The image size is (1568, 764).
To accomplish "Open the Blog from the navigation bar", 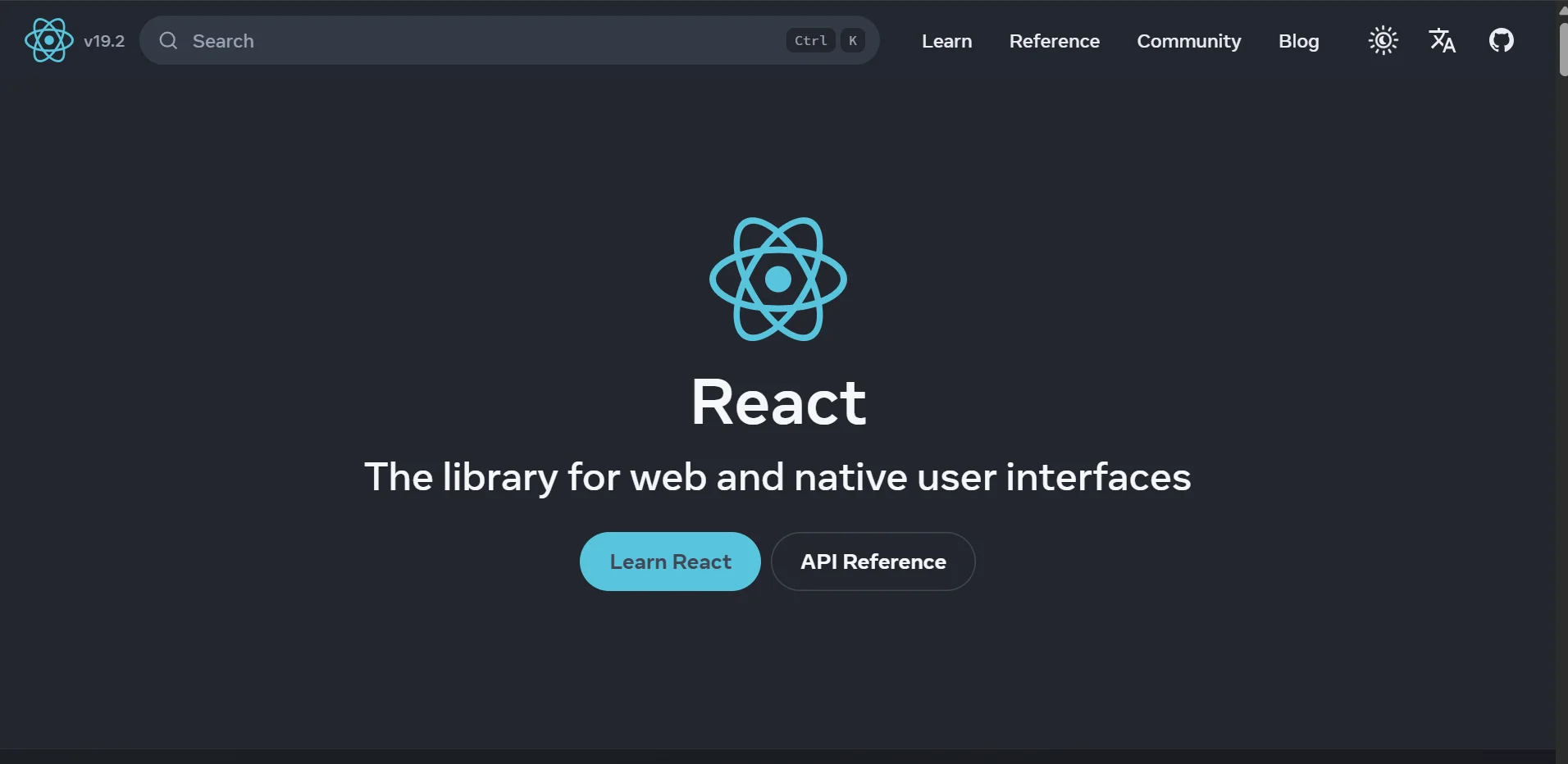I will point(1298,41).
